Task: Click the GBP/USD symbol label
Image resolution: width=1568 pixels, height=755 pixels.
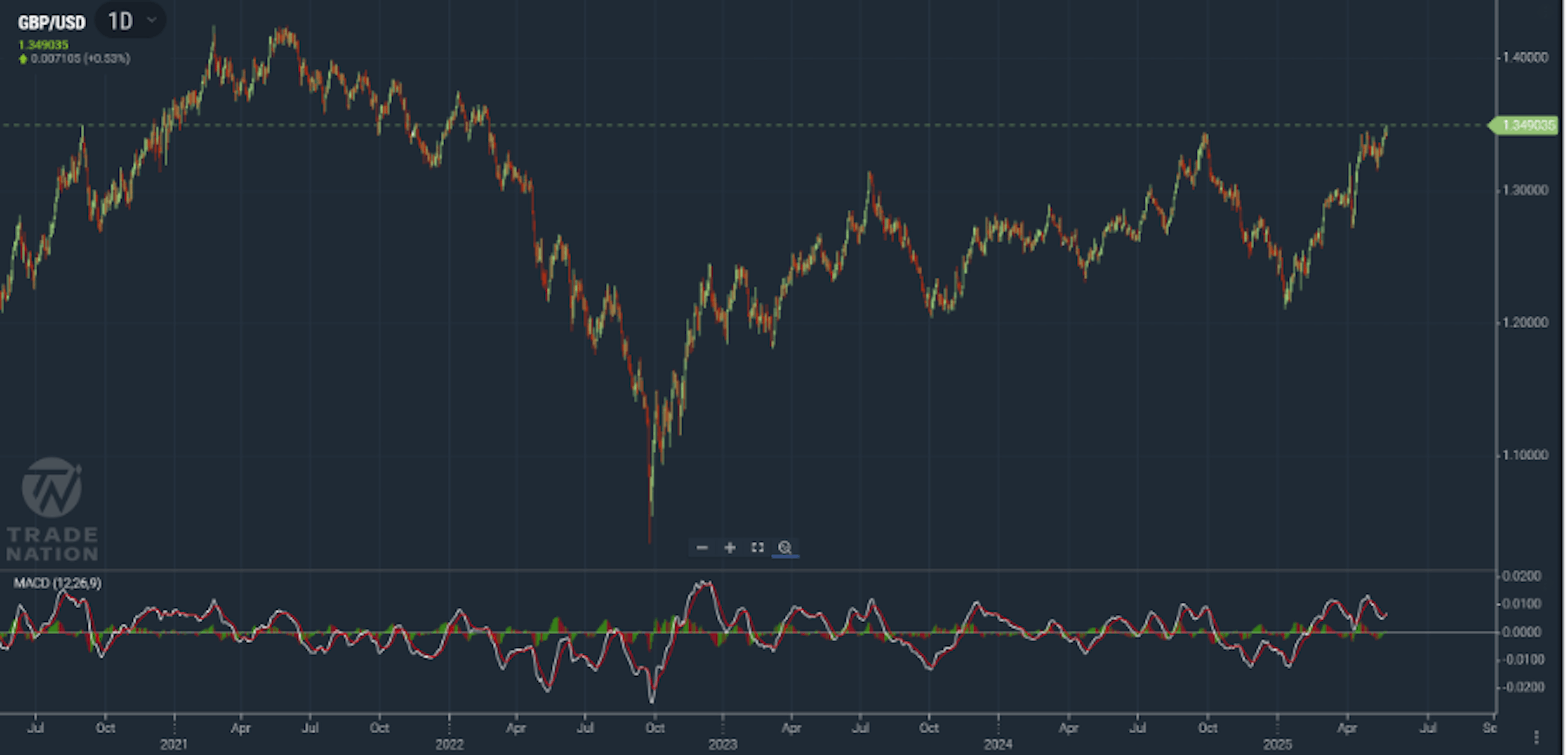Action: [x=52, y=23]
